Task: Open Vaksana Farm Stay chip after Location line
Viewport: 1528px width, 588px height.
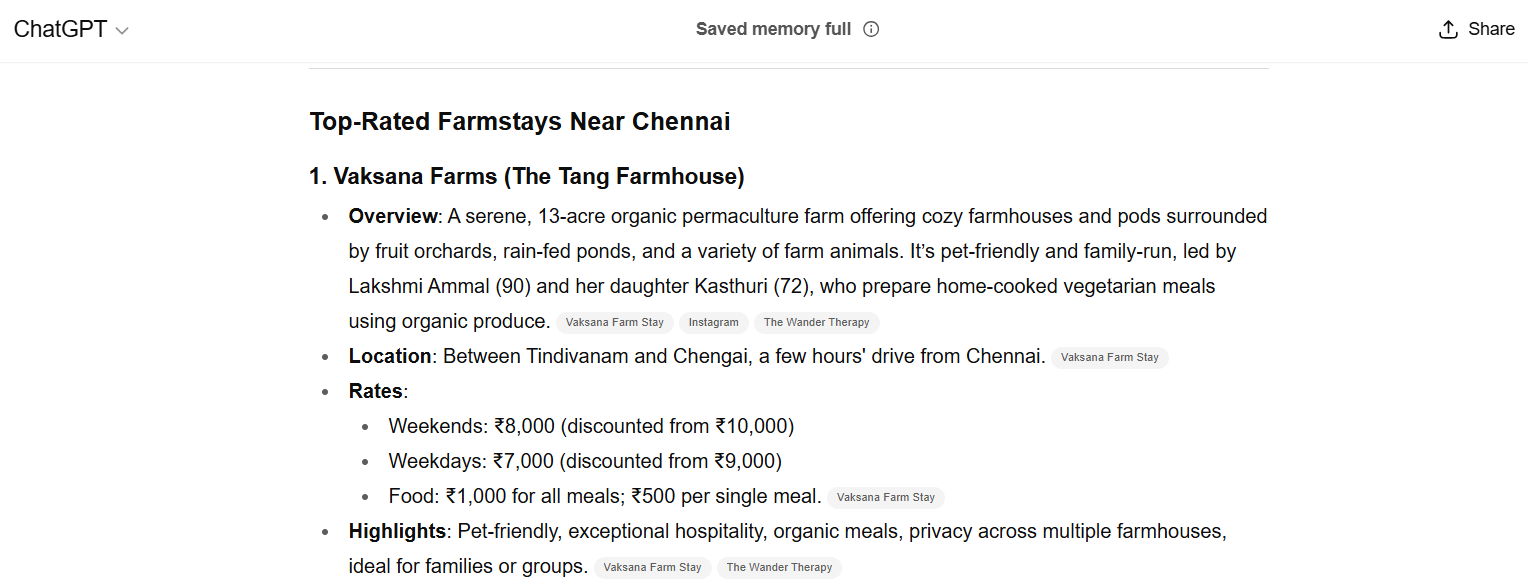Action: [x=1109, y=357]
